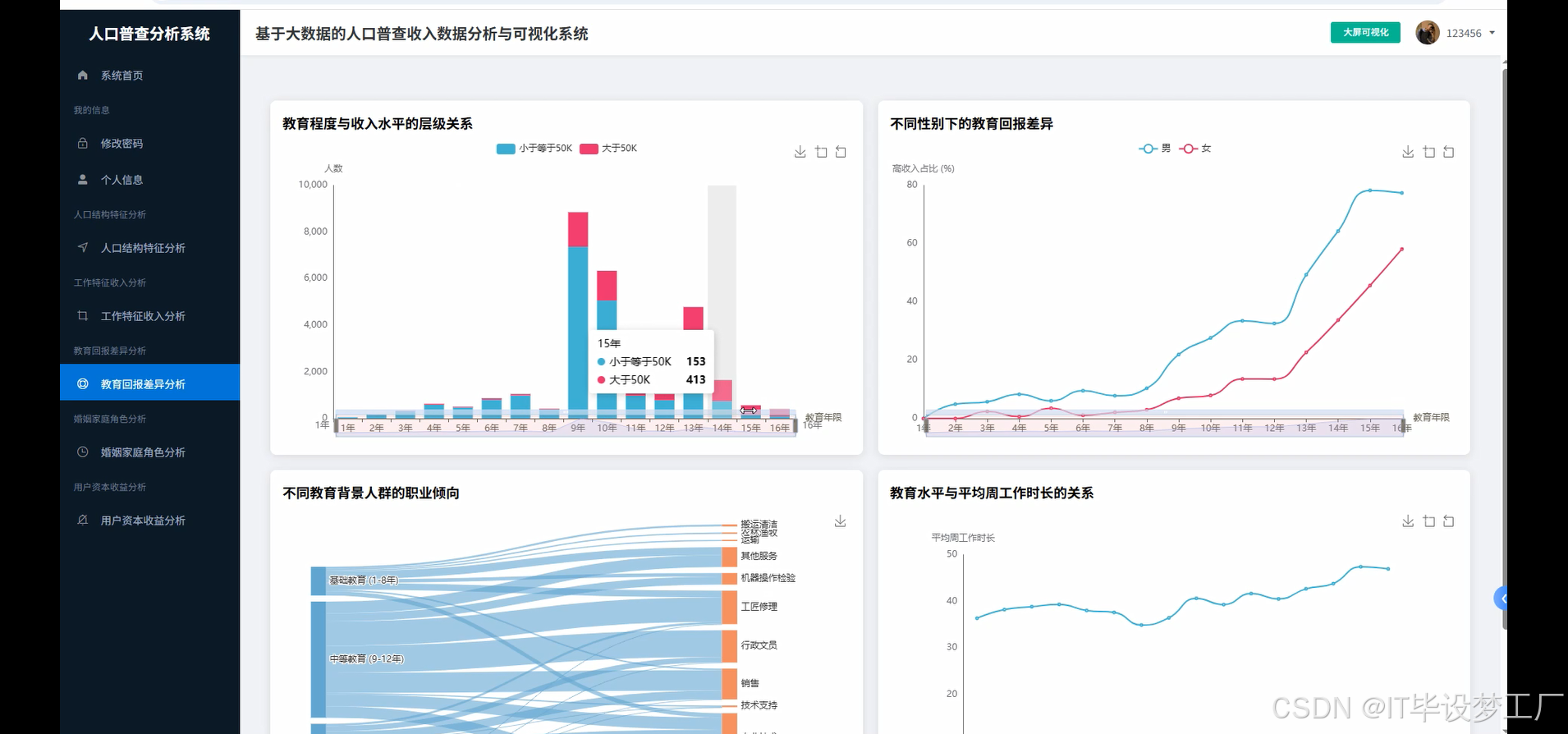
Task: Click the 大屏可视化 green button
Action: 1365,33
